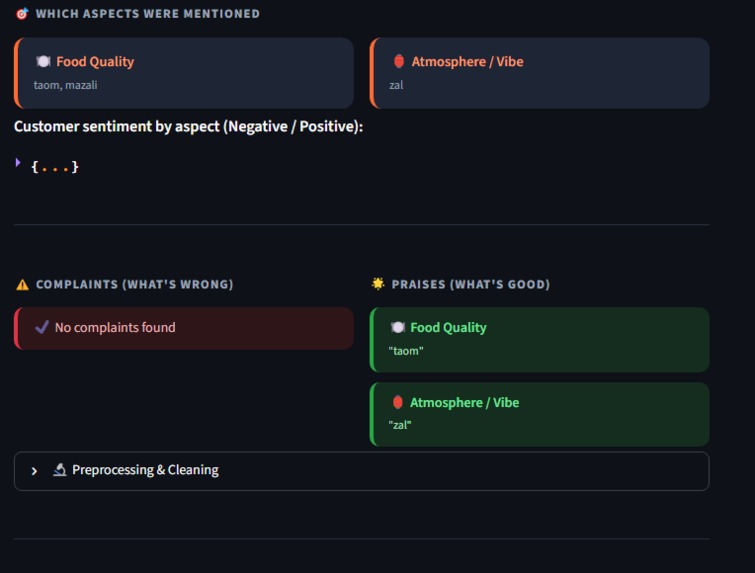Viewport: 755px width, 573px height.
Task: Click the quoted "zal" praise text
Action: pos(400,425)
